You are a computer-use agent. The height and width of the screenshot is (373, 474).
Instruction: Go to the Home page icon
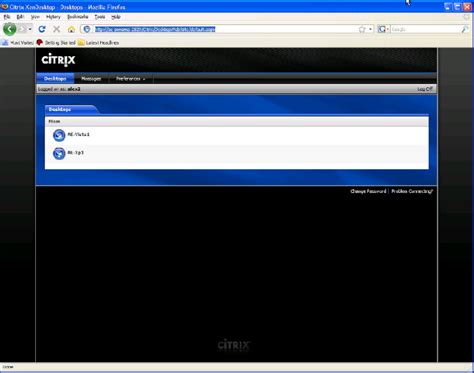pyautogui.click(x=71, y=29)
